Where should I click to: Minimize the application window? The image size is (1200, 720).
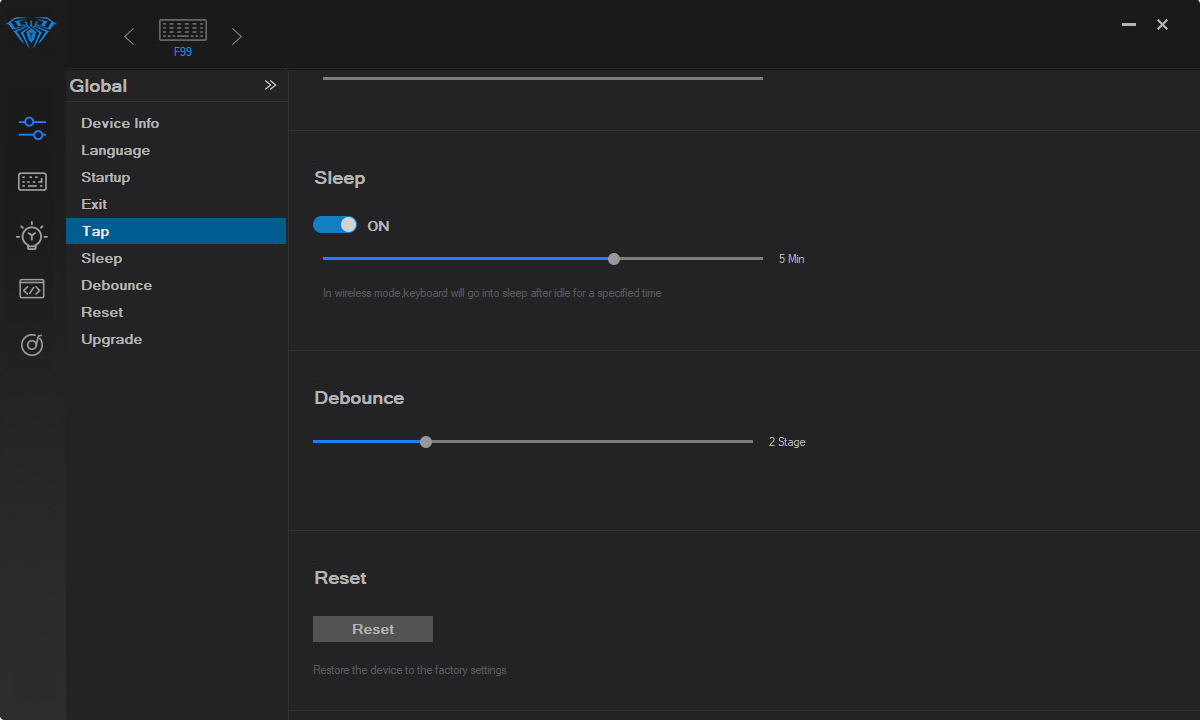coord(1129,25)
